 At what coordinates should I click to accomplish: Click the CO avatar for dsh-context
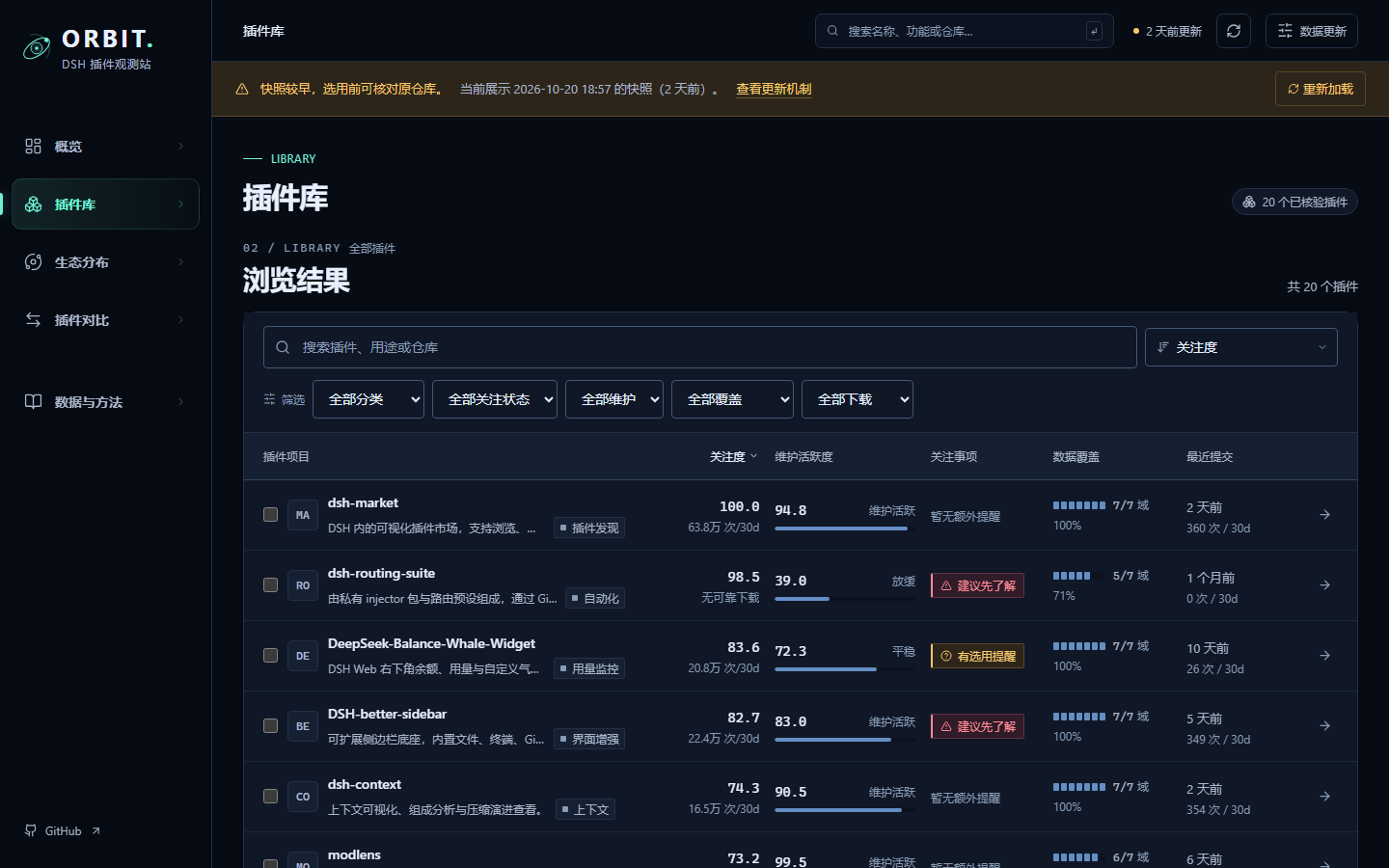(303, 797)
